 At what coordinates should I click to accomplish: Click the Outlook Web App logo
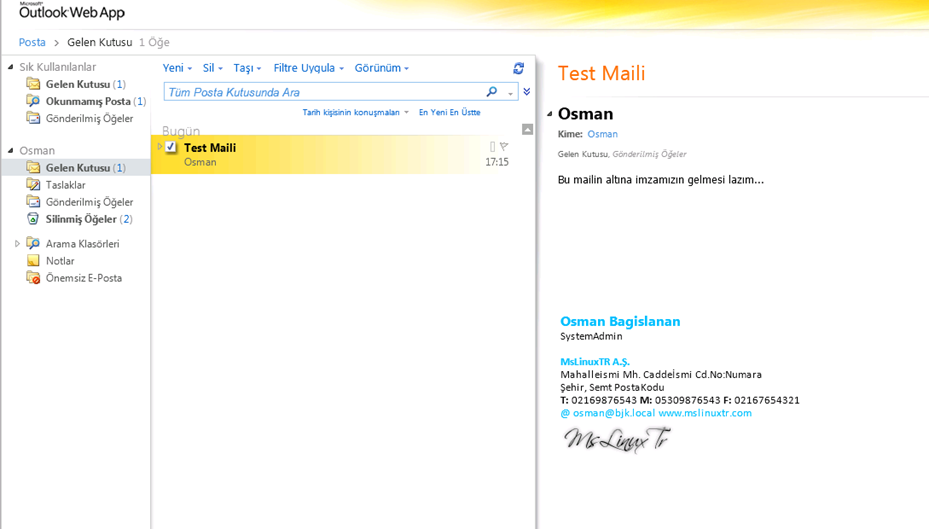(72, 11)
